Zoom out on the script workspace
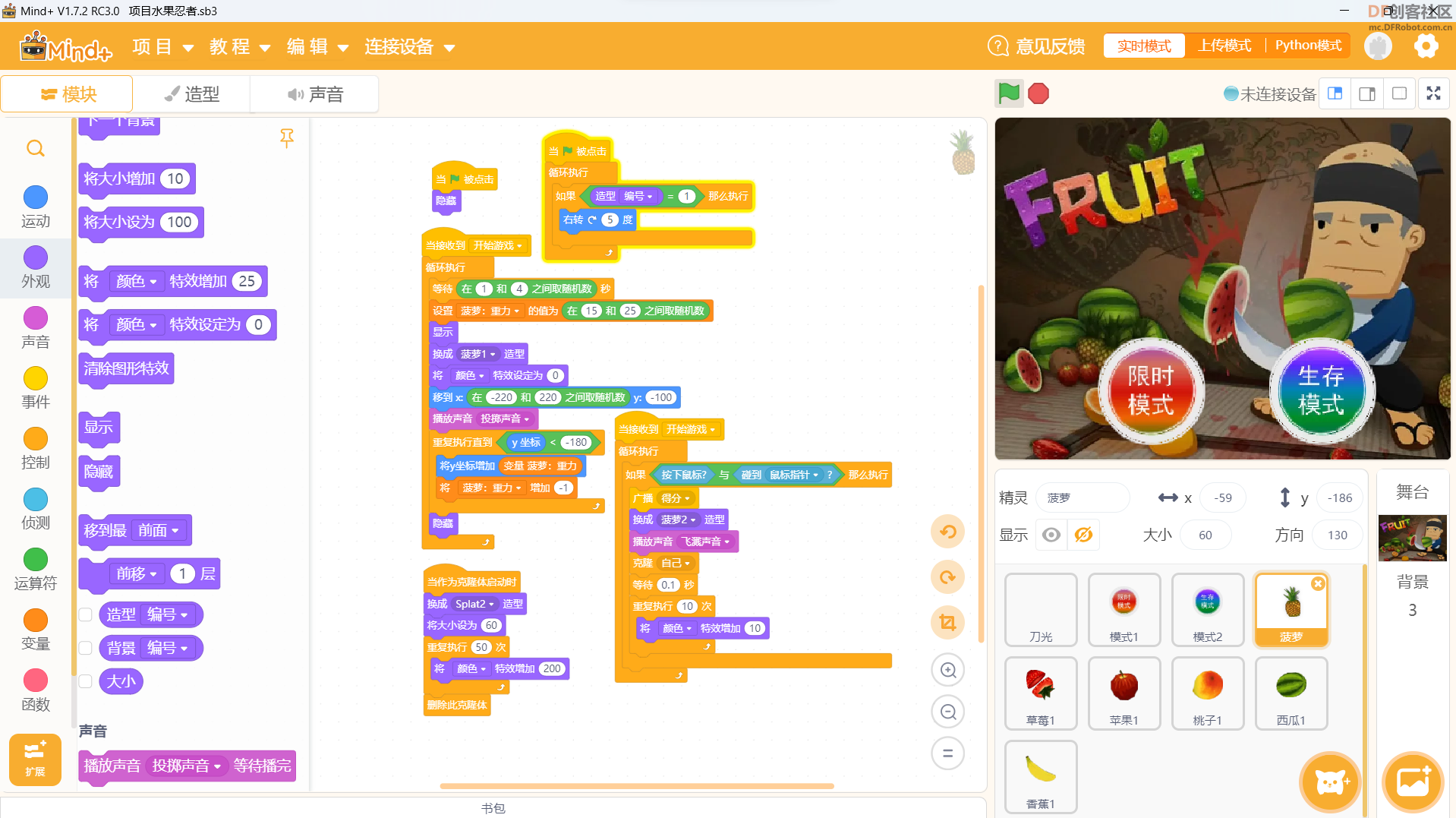 point(947,712)
